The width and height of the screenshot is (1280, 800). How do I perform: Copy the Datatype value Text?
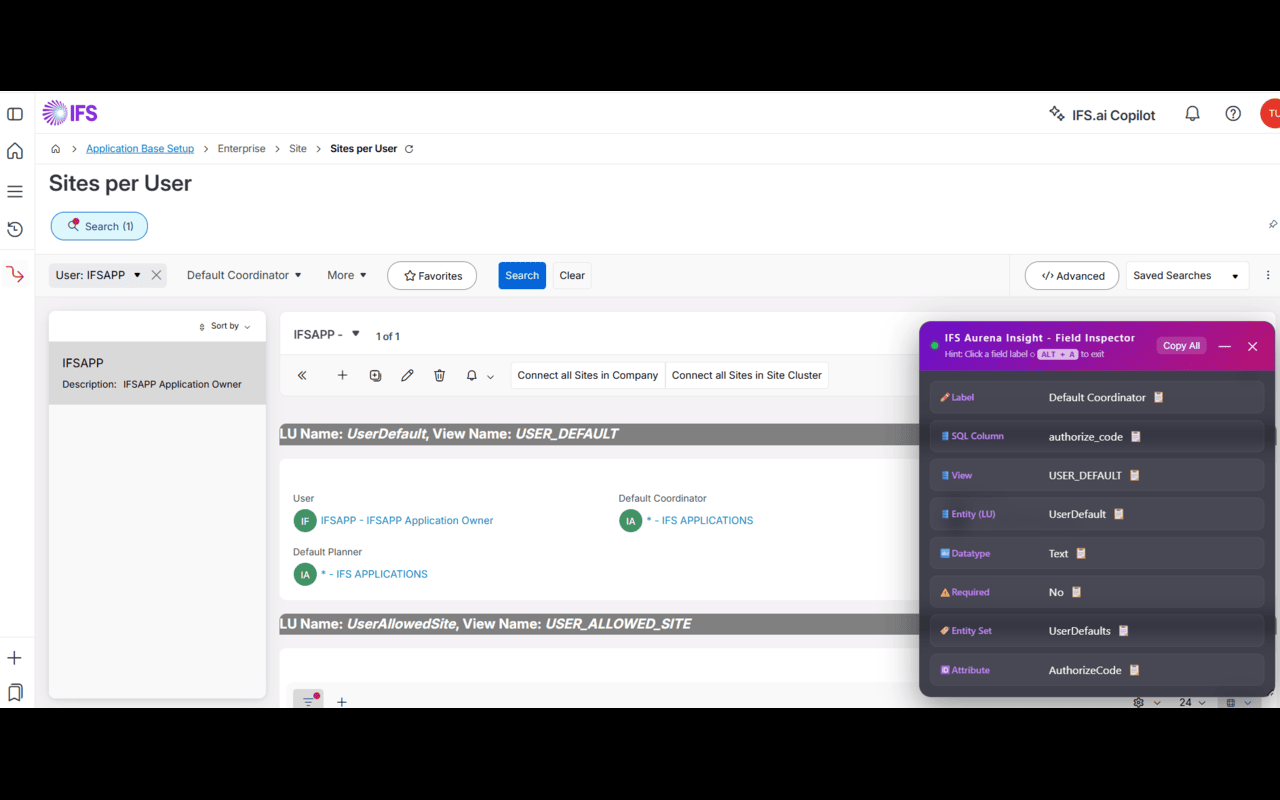tap(1081, 553)
